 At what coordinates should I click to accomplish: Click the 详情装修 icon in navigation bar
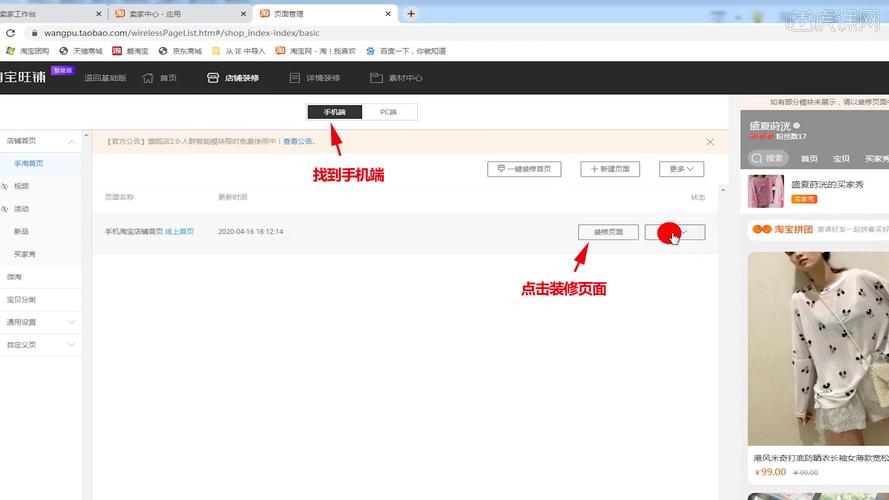point(294,78)
